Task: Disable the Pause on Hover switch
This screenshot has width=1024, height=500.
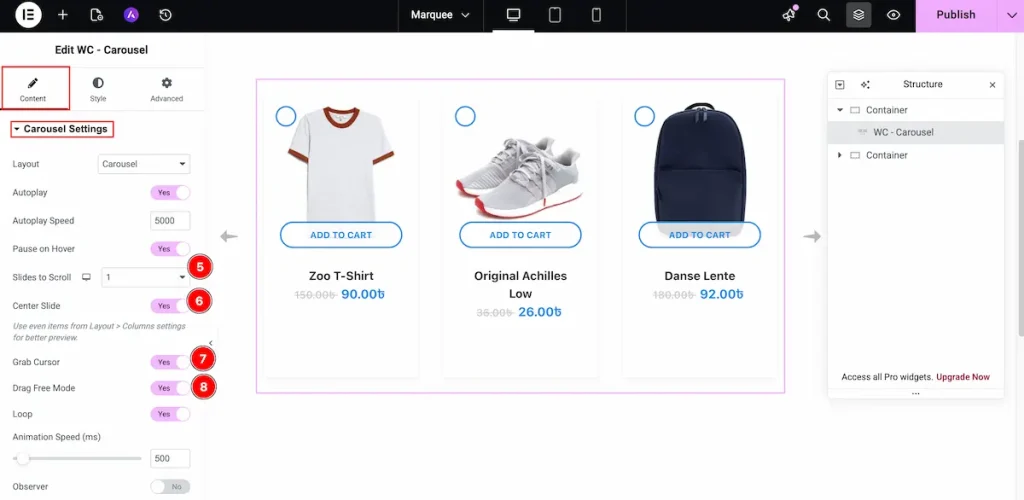Action: 170,248
